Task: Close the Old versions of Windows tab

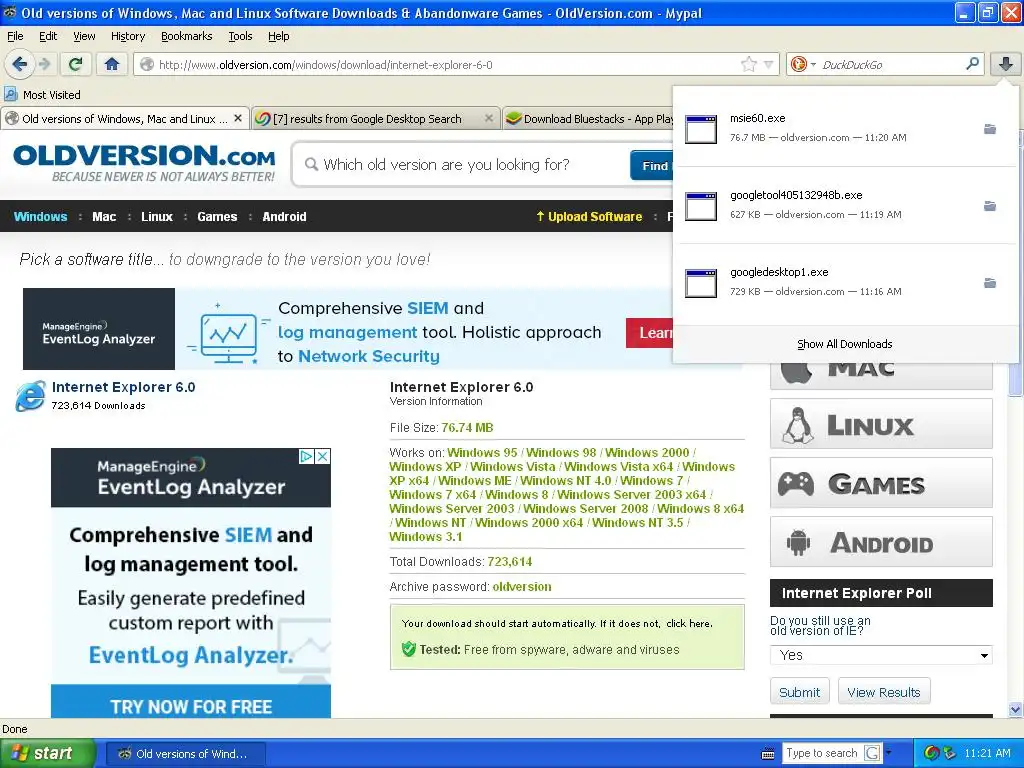Action: [x=238, y=118]
